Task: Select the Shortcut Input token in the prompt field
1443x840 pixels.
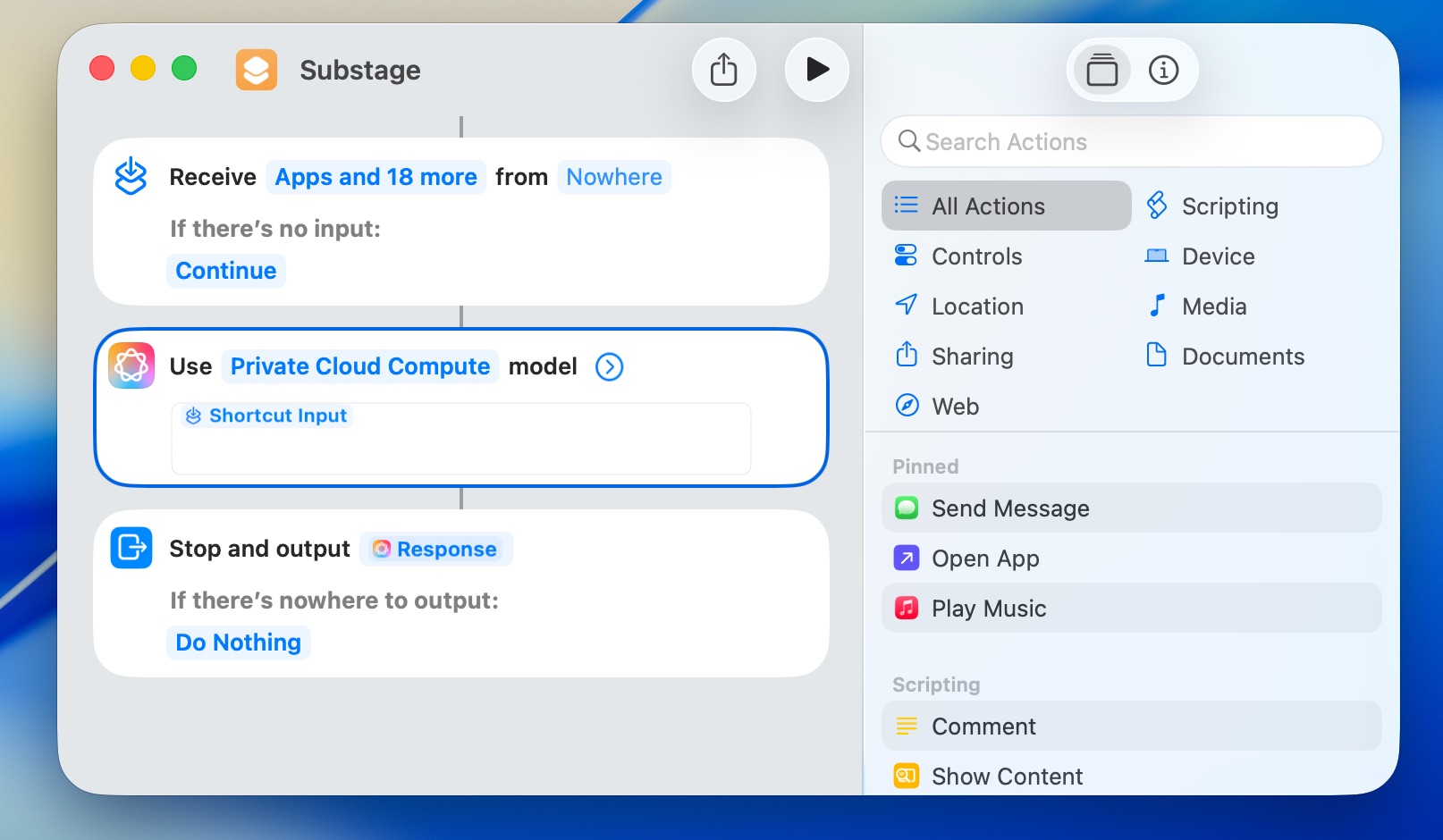Action: click(266, 415)
